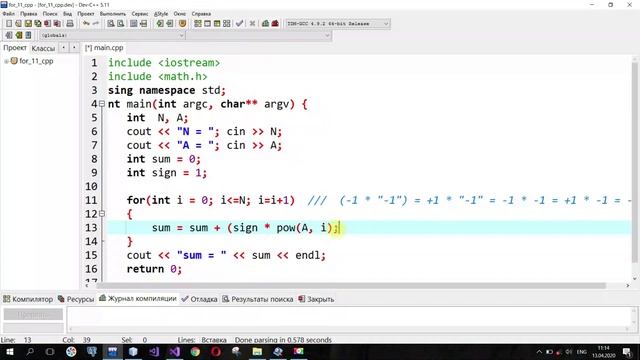Click the blue icon in second toolbar row
Image resolution: width=640 pixels, height=360 pixels.
tap(28, 35)
